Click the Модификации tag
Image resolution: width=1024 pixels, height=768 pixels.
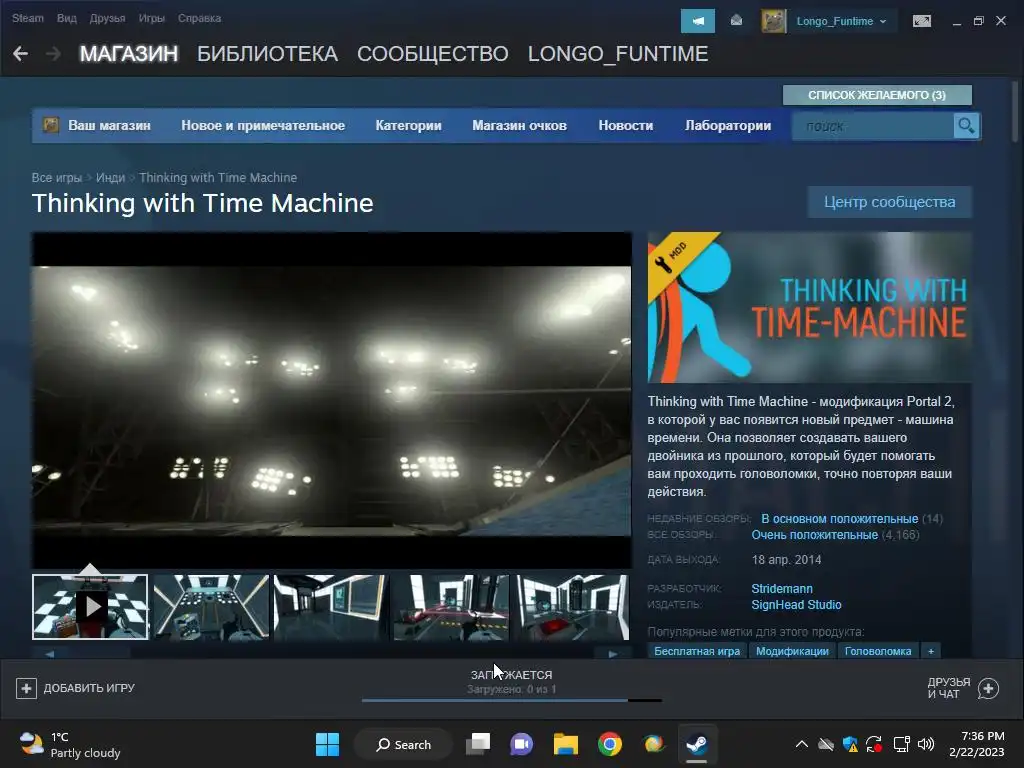pyautogui.click(x=792, y=651)
